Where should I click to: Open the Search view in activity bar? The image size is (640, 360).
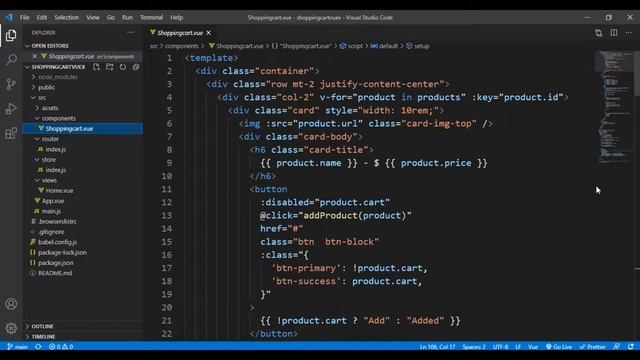click(x=11, y=60)
